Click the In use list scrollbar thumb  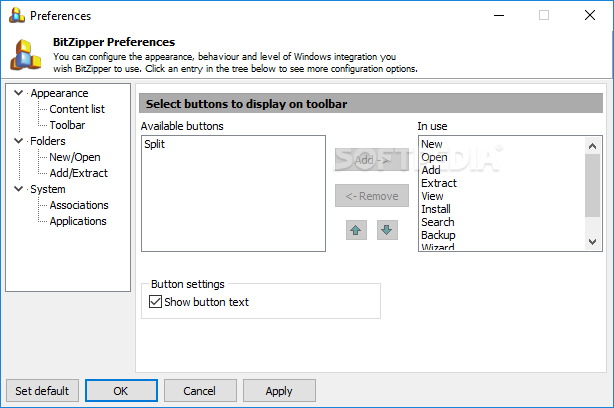tap(592, 185)
